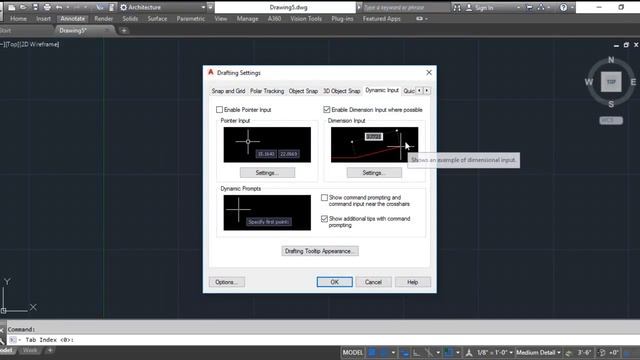
Task: Click the MODEL status bar button
Action: coord(353,353)
